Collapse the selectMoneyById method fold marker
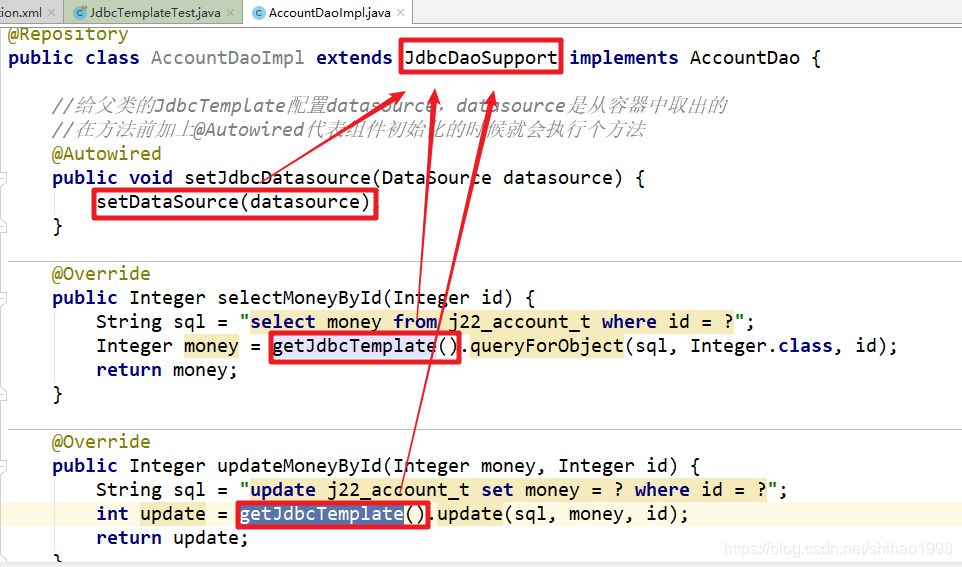 point(2,298)
